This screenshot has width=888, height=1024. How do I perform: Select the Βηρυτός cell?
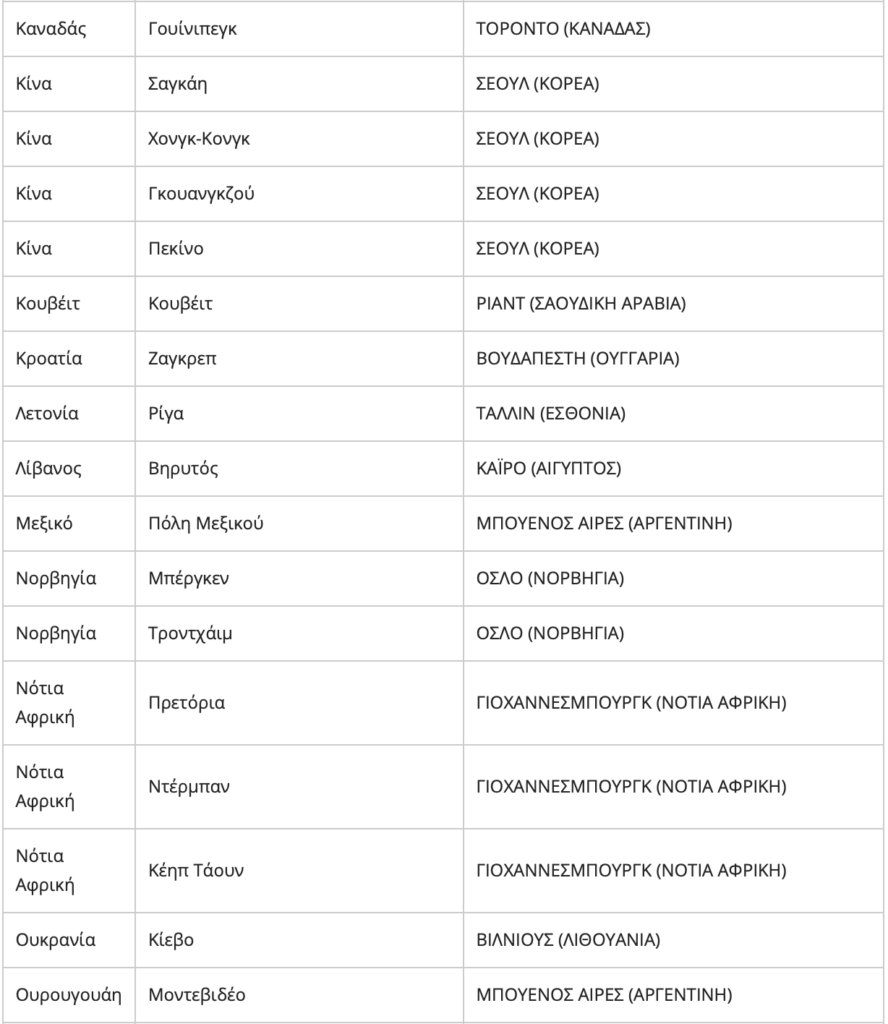(x=299, y=468)
